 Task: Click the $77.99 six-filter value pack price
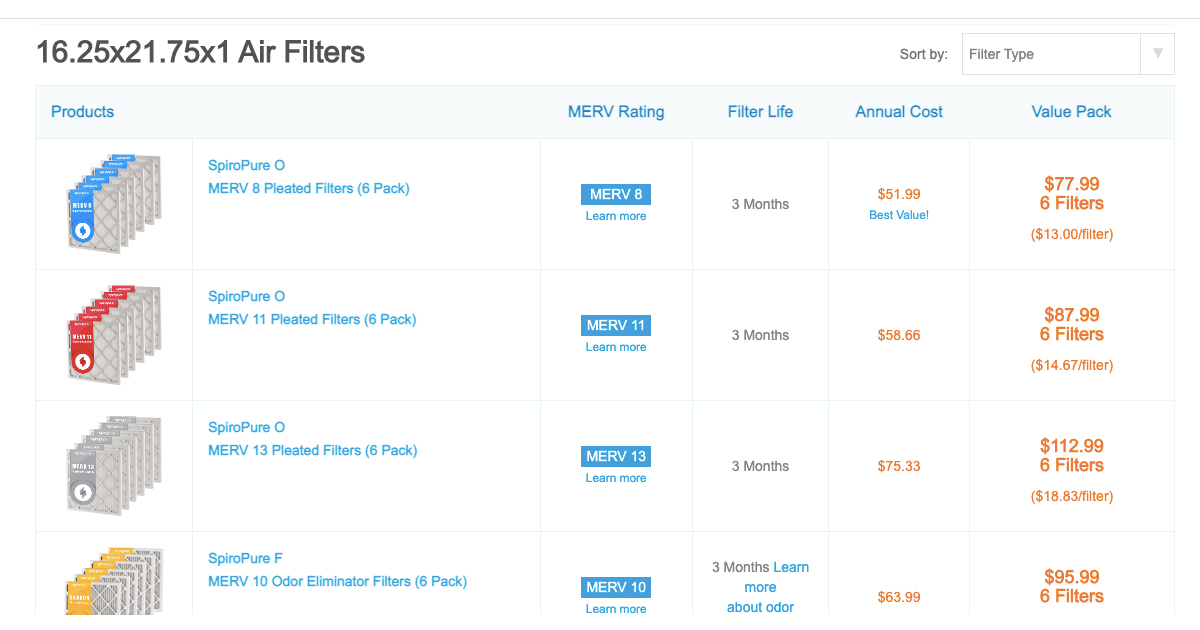pyautogui.click(x=1071, y=184)
